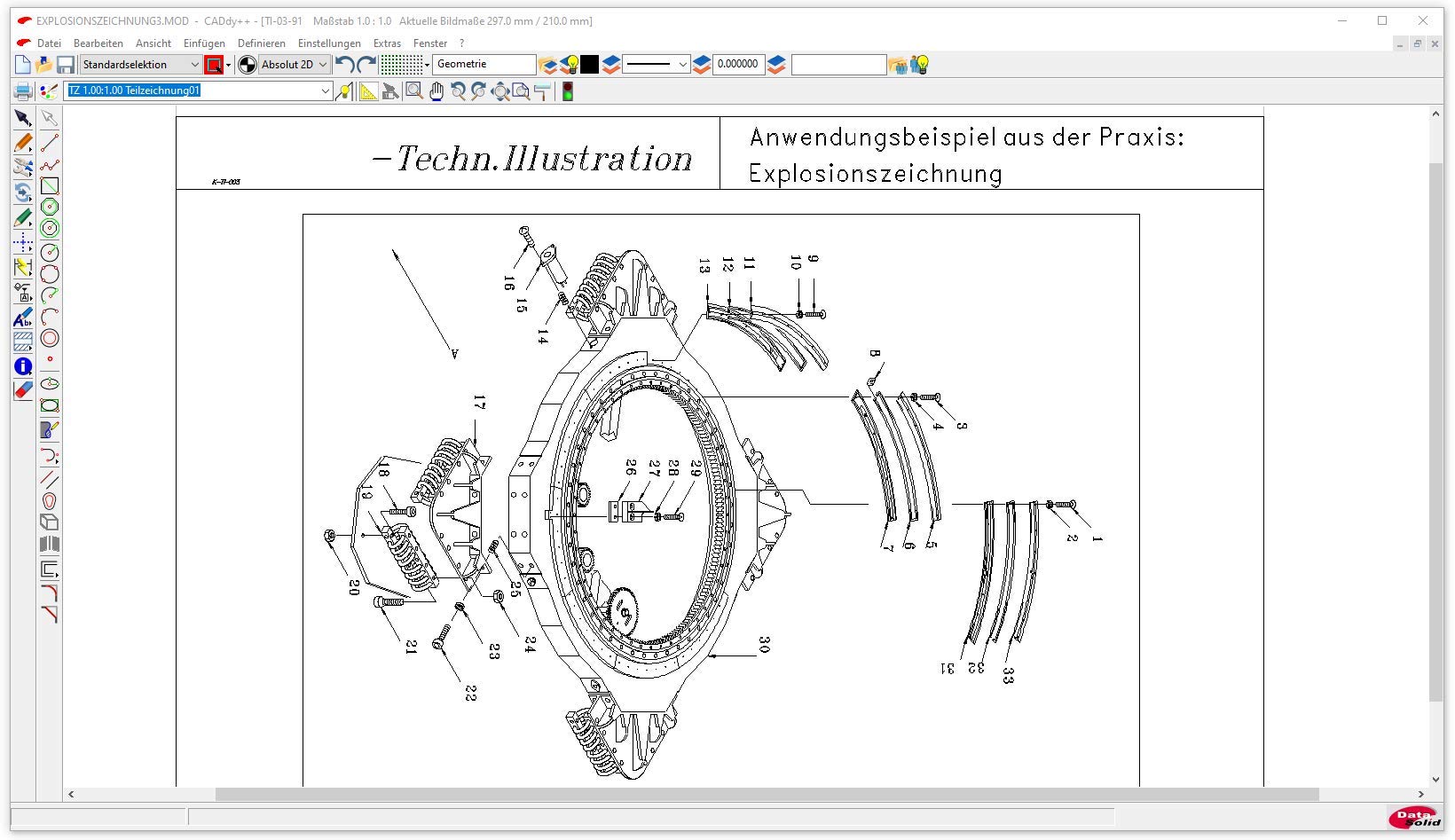The height and width of the screenshot is (840, 1455).
Task: Undo the last action
Action: [x=344, y=65]
